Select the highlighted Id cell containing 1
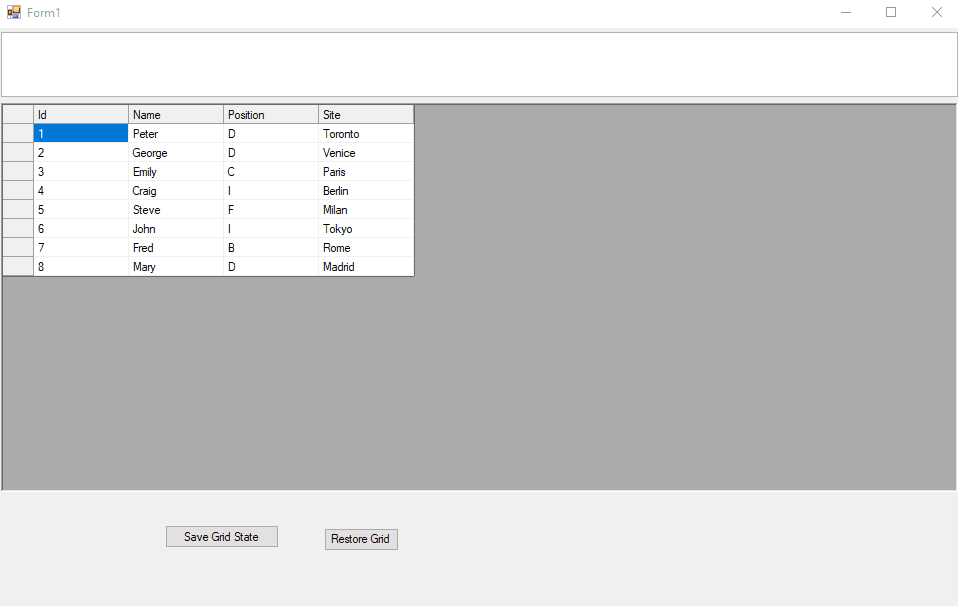 coord(81,133)
